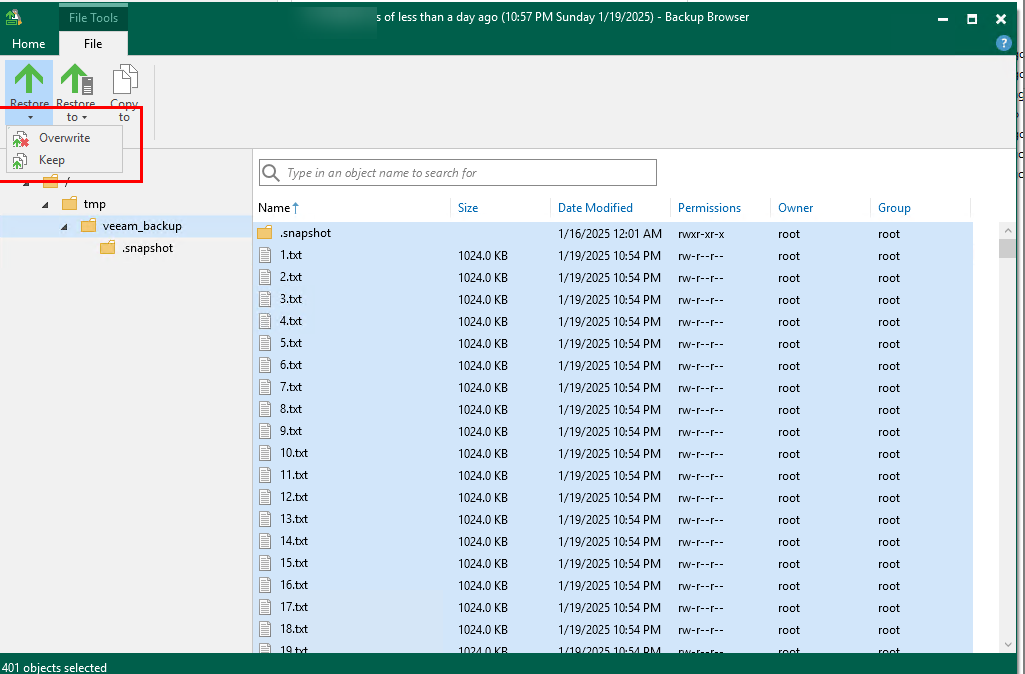This screenshot has height=674, width=1025.
Task: Open the Restore to dropdown arrow
Action: (85, 118)
